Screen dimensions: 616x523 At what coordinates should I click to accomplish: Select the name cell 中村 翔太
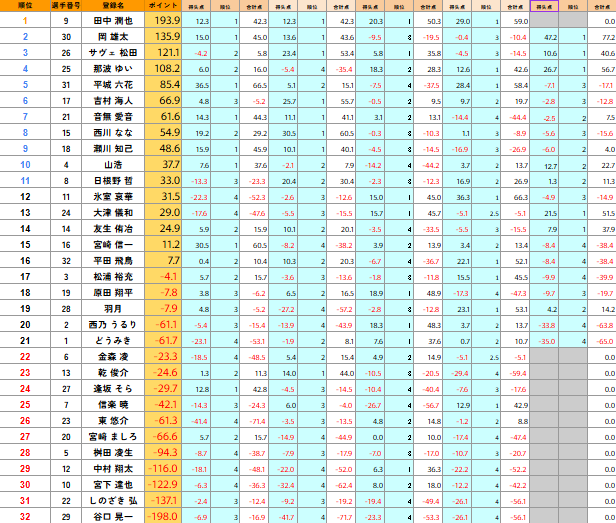tap(113, 469)
